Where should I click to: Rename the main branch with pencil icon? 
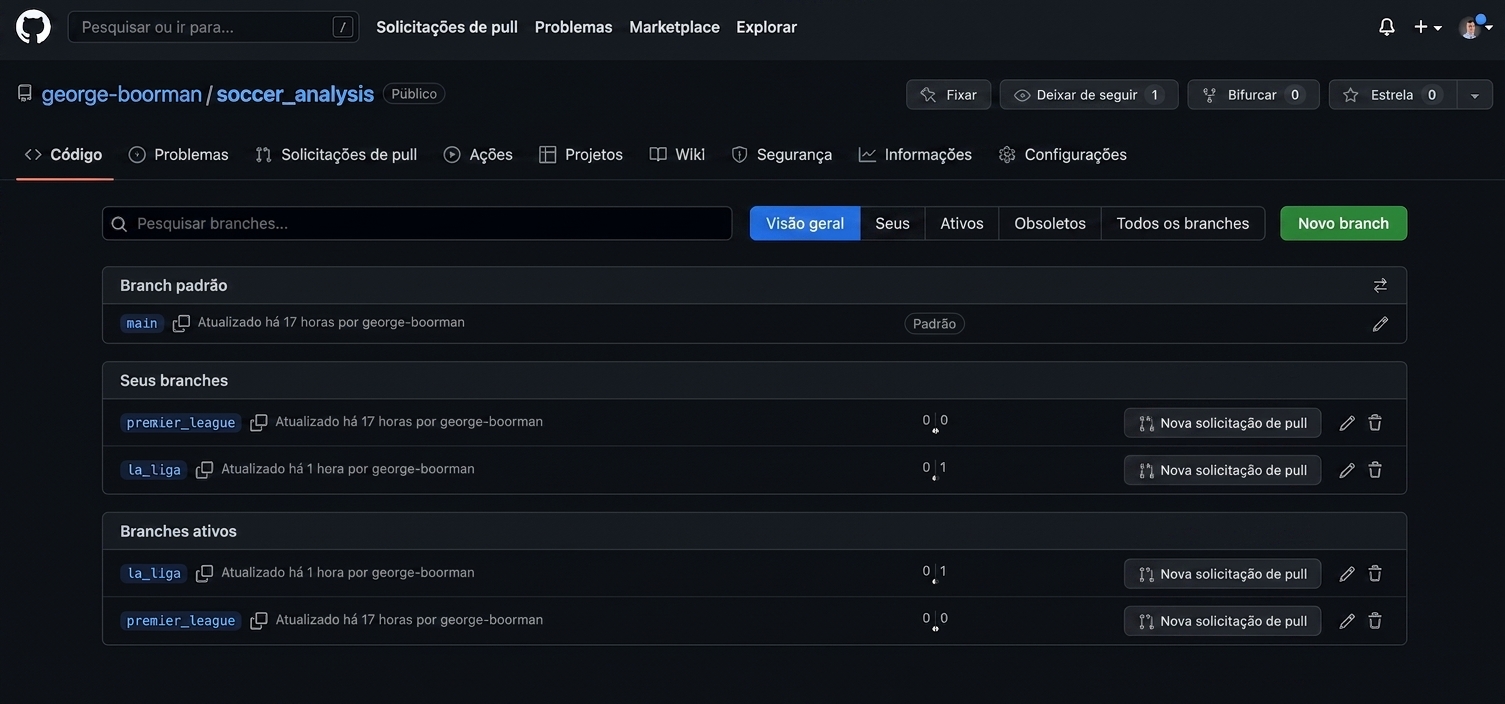point(1380,324)
